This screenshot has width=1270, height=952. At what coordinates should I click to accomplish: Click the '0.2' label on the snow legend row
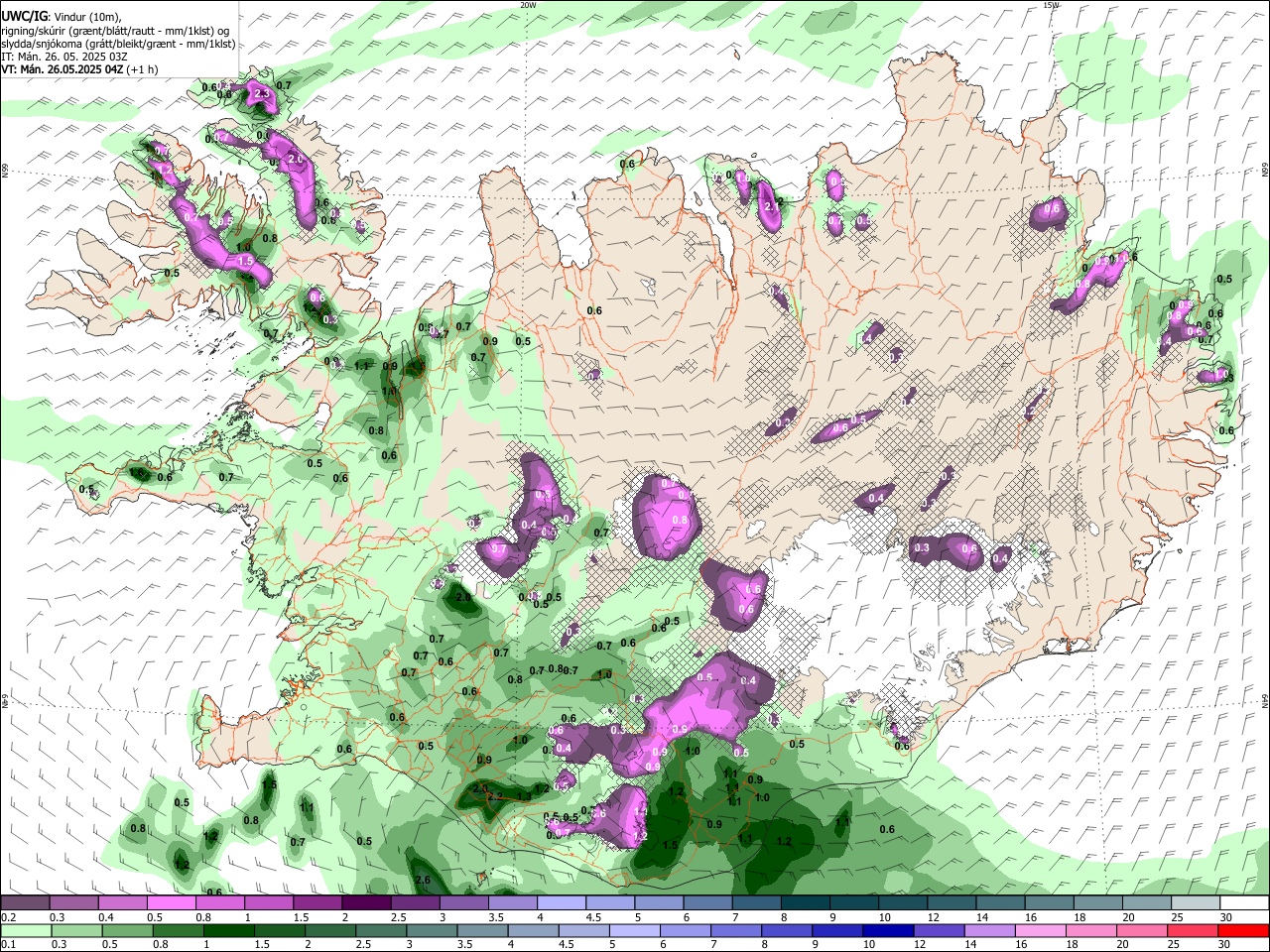[x=8, y=917]
